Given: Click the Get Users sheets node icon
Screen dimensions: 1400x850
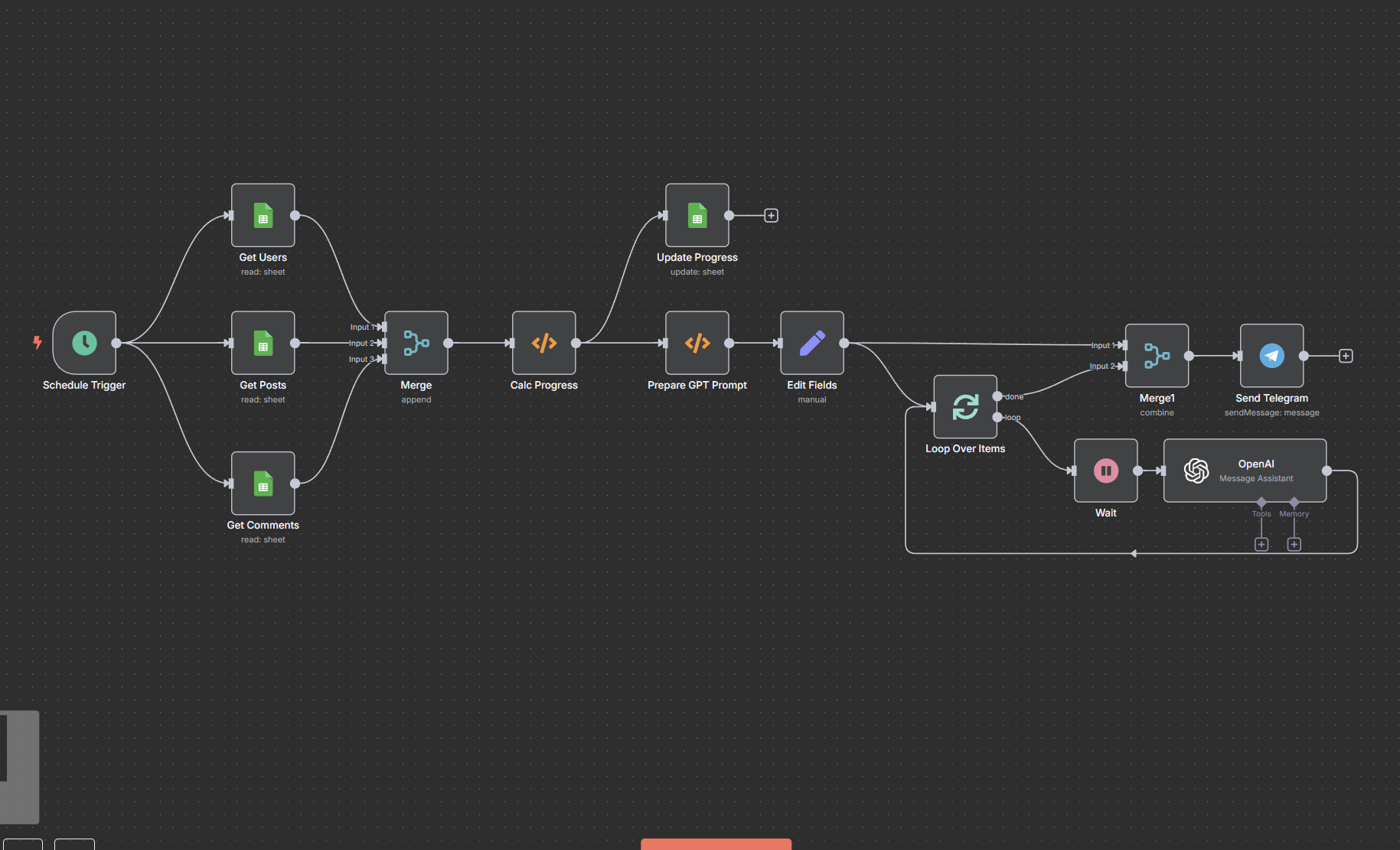Looking at the screenshot, I should tap(263, 215).
